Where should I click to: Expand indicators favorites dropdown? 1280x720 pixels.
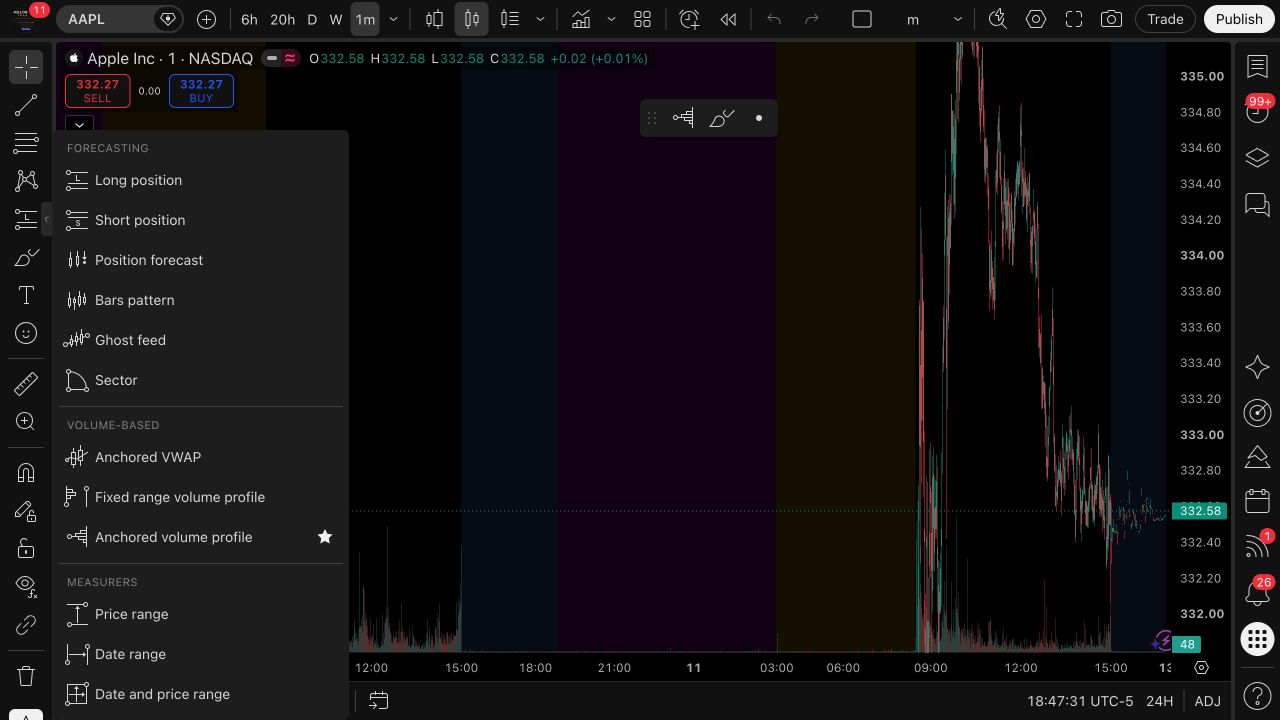point(611,19)
